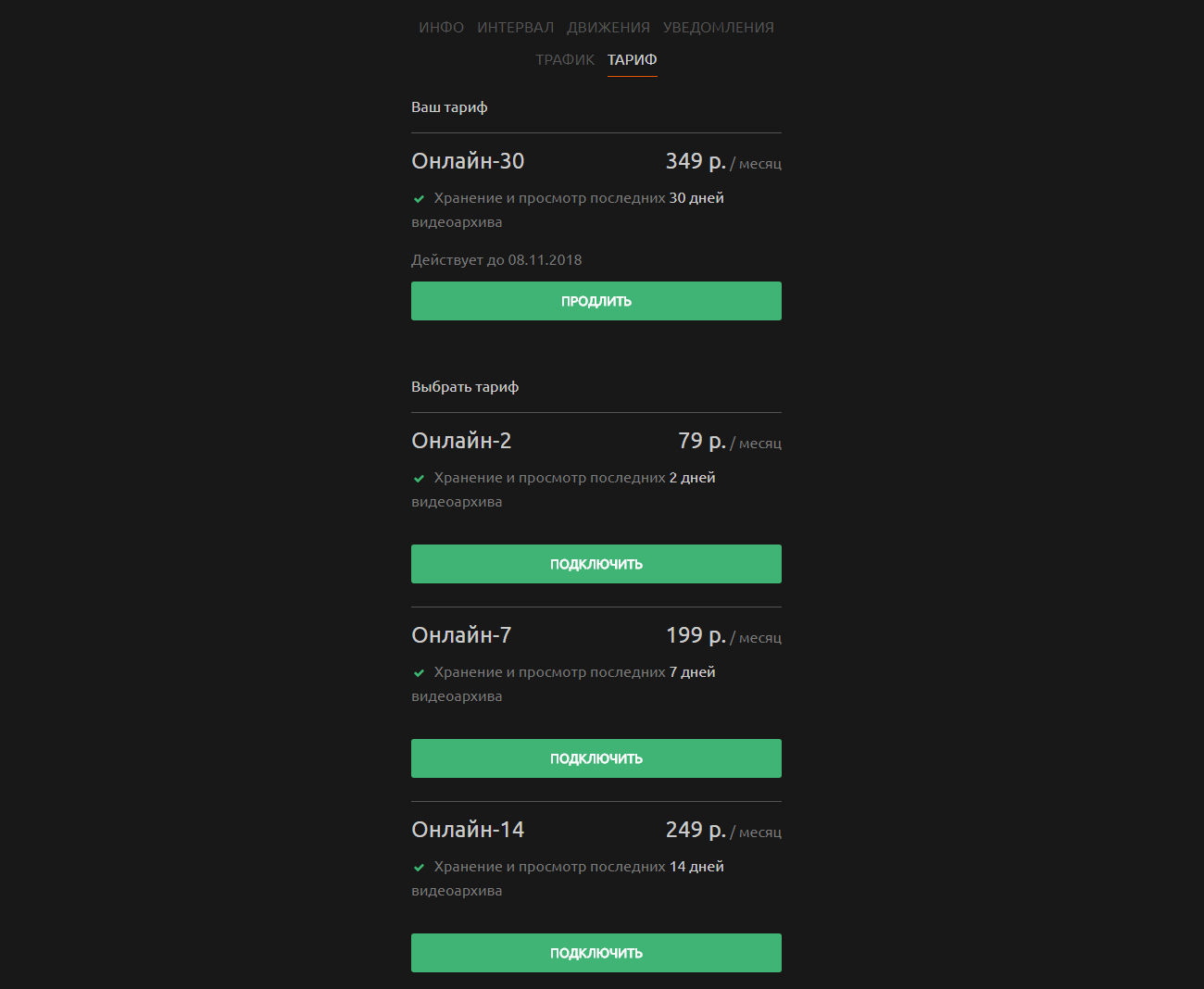1204x989 pixels.
Task: Click the ПРОДЛИТЬ button for your current tariff
Action: 596,300
